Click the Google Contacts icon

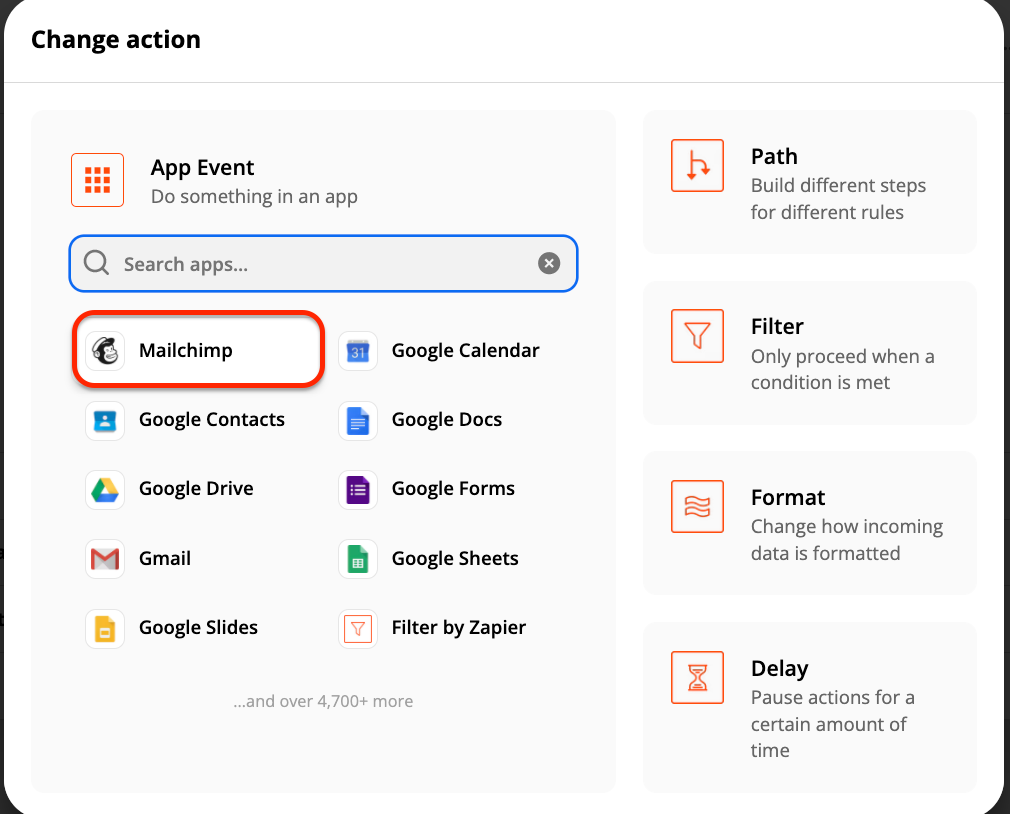point(105,420)
